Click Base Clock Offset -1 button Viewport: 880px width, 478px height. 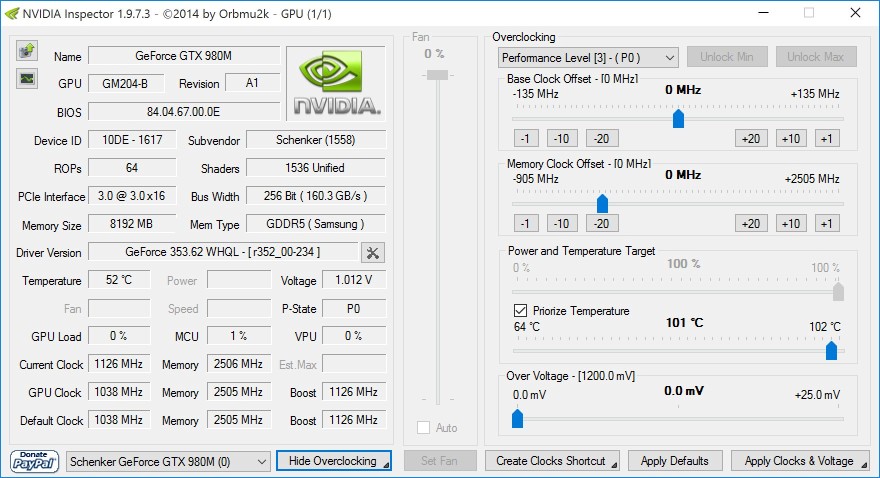pos(526,139)
